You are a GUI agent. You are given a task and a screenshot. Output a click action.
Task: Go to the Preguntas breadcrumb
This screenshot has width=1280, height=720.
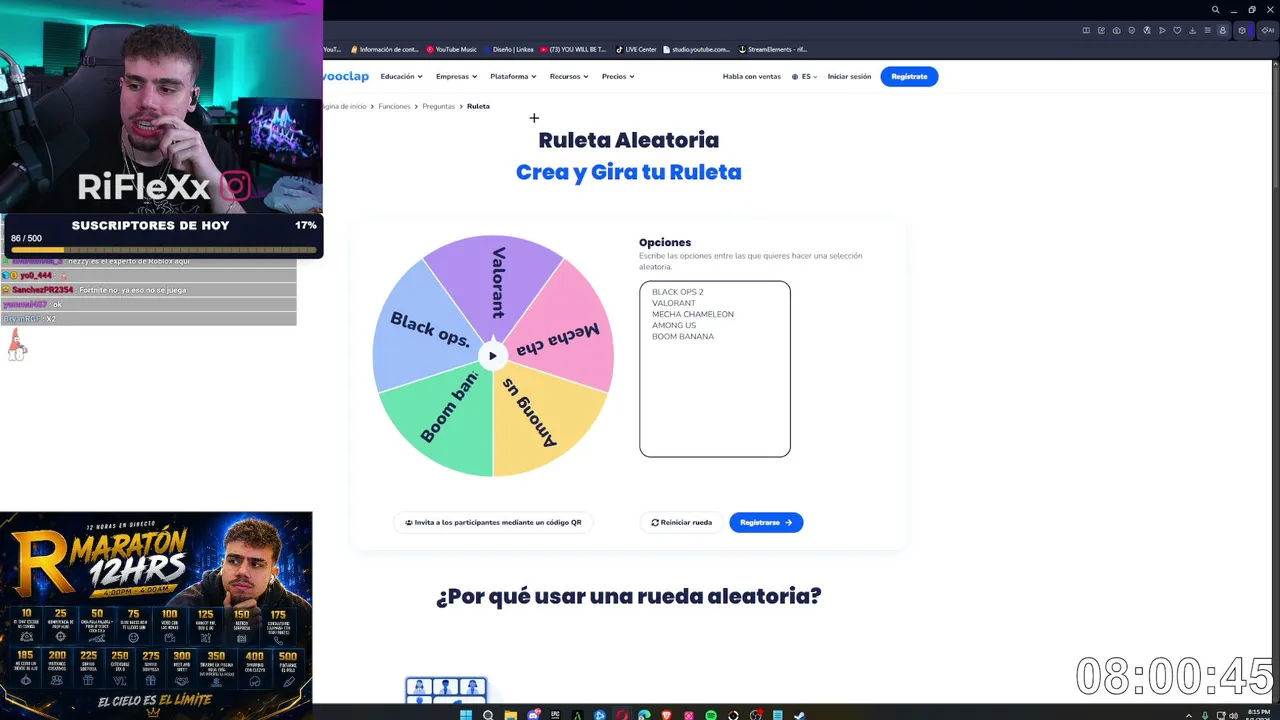pos(438,106)
